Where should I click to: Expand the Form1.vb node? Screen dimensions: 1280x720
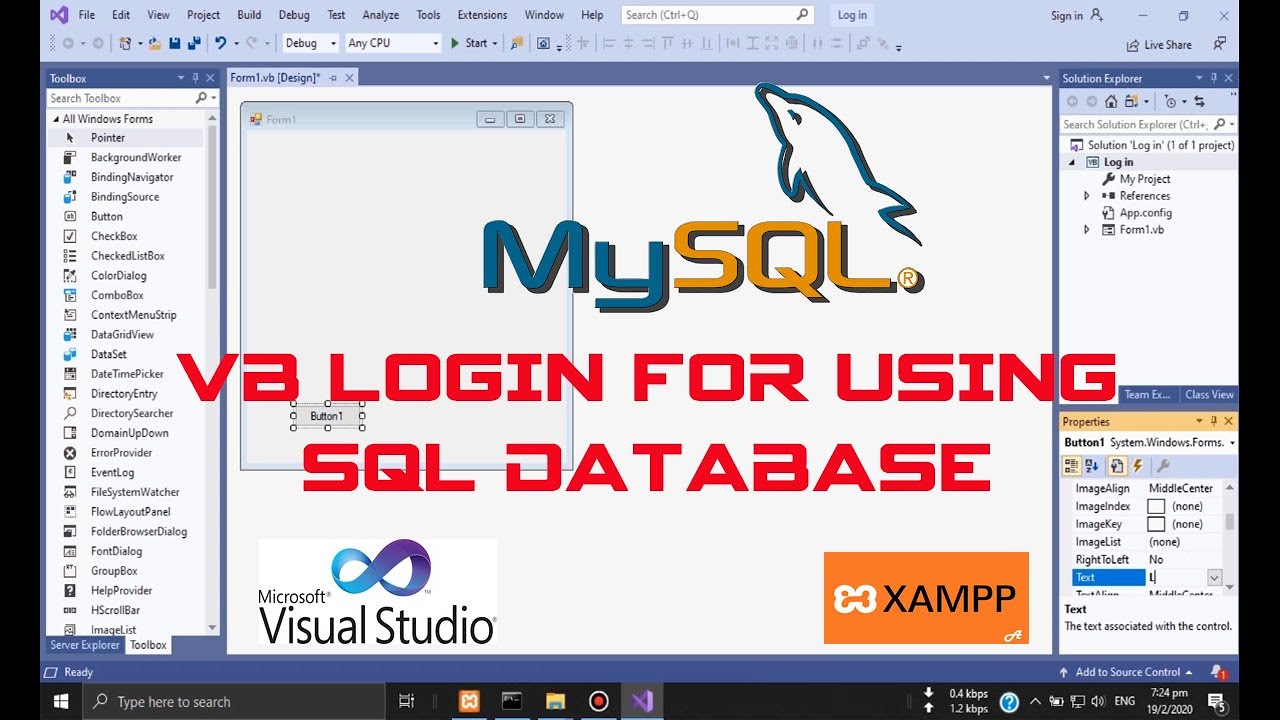click(1087, 230)
